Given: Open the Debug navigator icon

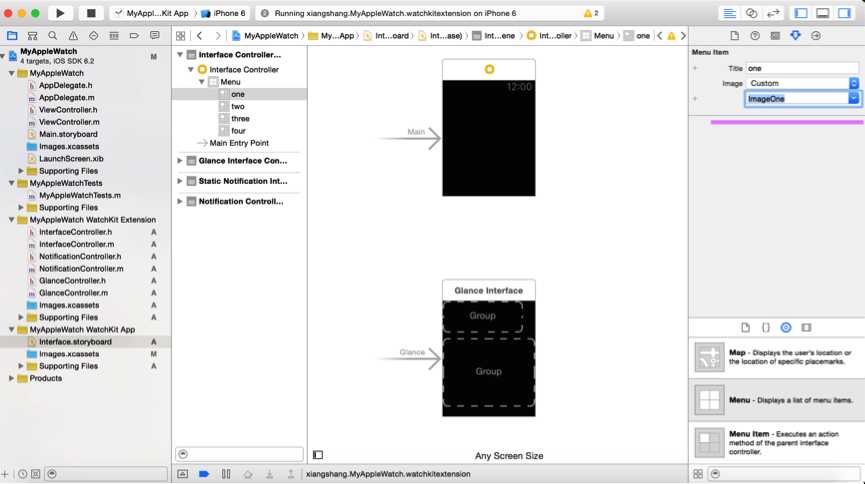Looking at the screenshot, I should click(114, 36).
